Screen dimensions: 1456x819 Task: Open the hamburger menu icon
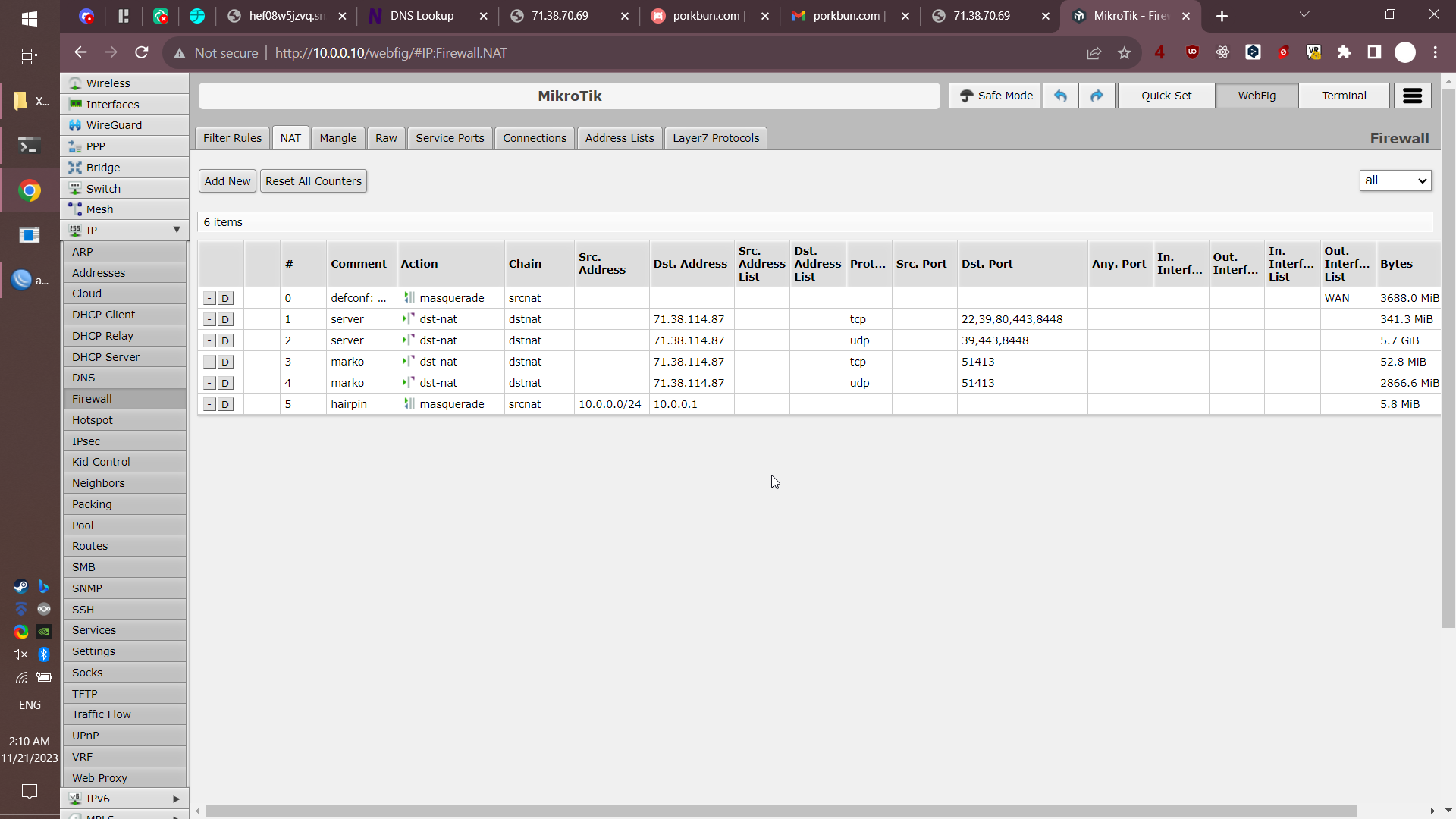[1412, 96]
